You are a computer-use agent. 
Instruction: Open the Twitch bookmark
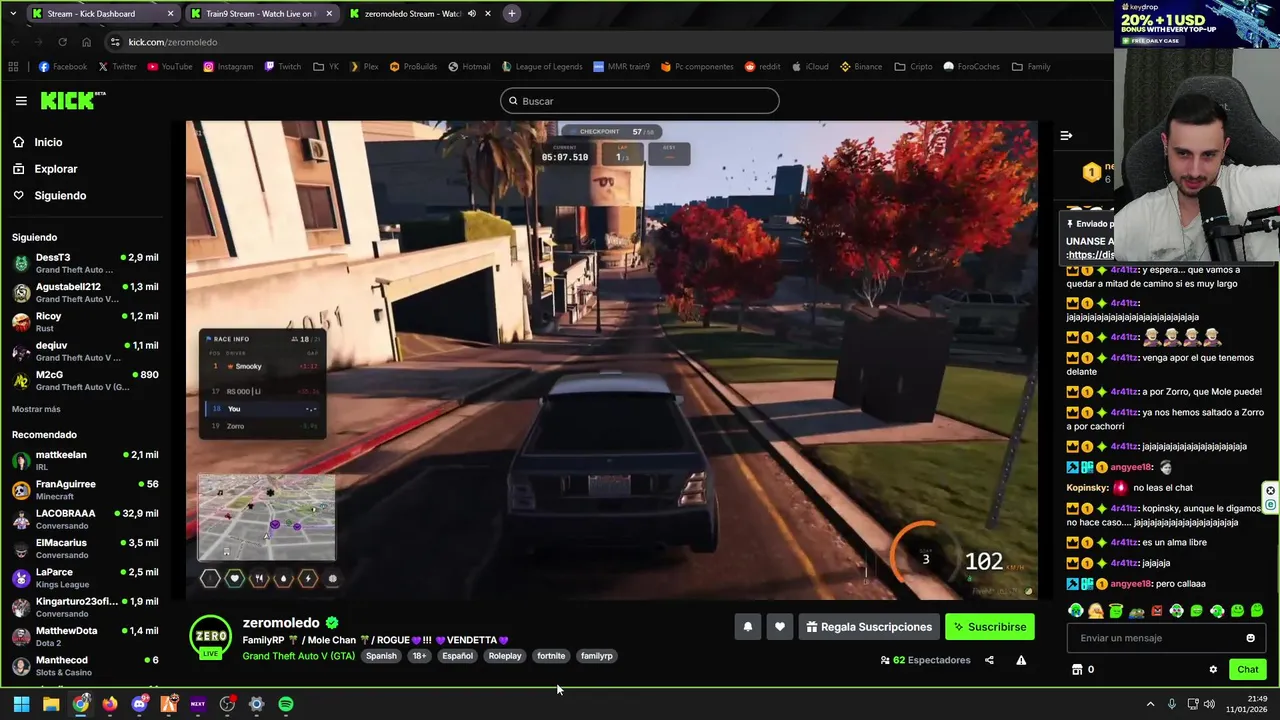pos(283,67)
